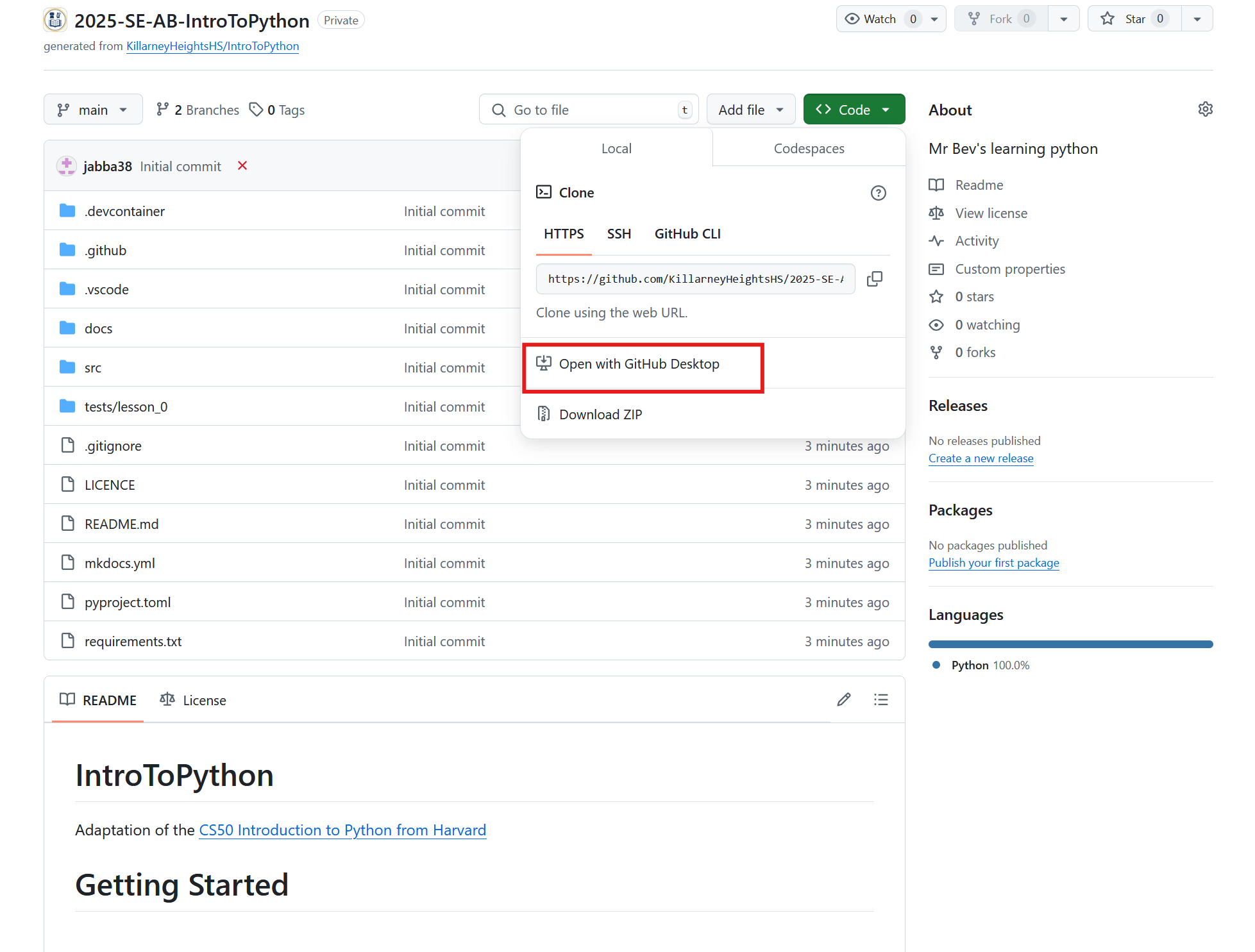Click Create a new release

(981, 458)
